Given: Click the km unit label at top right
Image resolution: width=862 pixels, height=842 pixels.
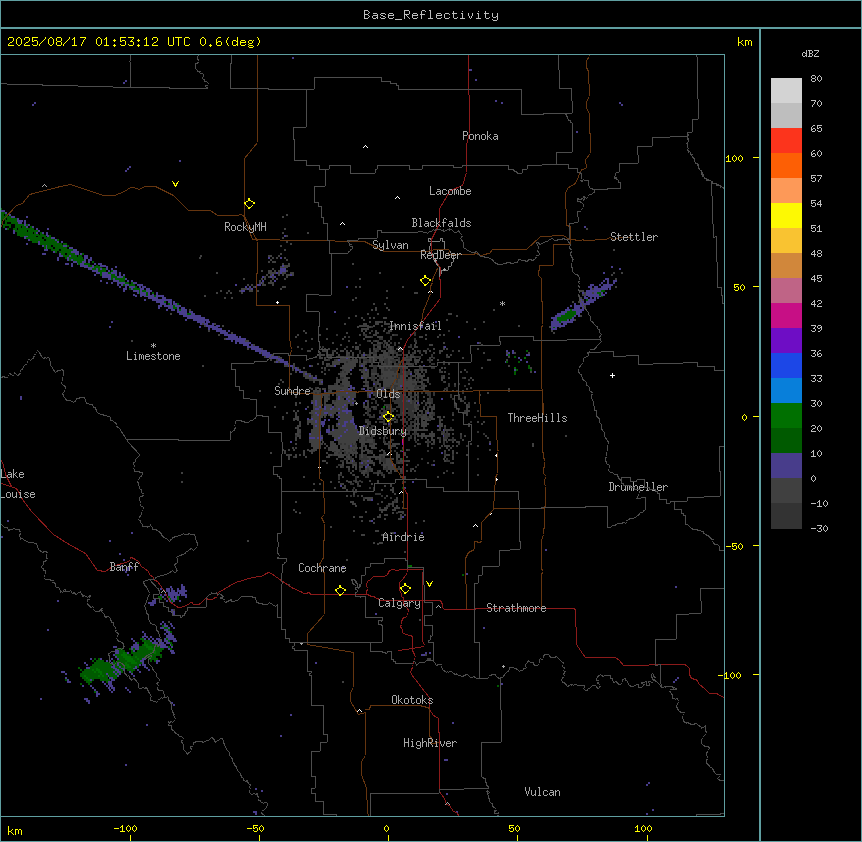Looking at the screenshot, I should coord(744,42).
